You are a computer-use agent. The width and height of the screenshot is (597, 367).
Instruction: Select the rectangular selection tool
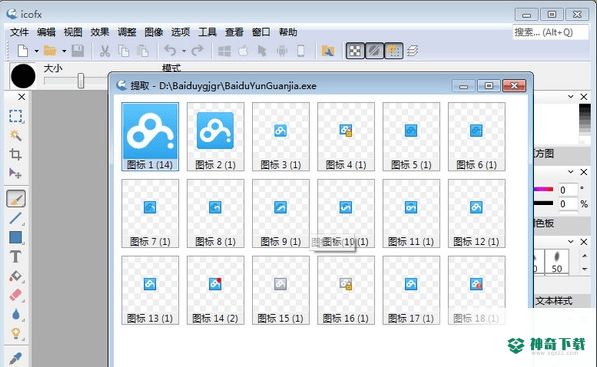point(16,116)
